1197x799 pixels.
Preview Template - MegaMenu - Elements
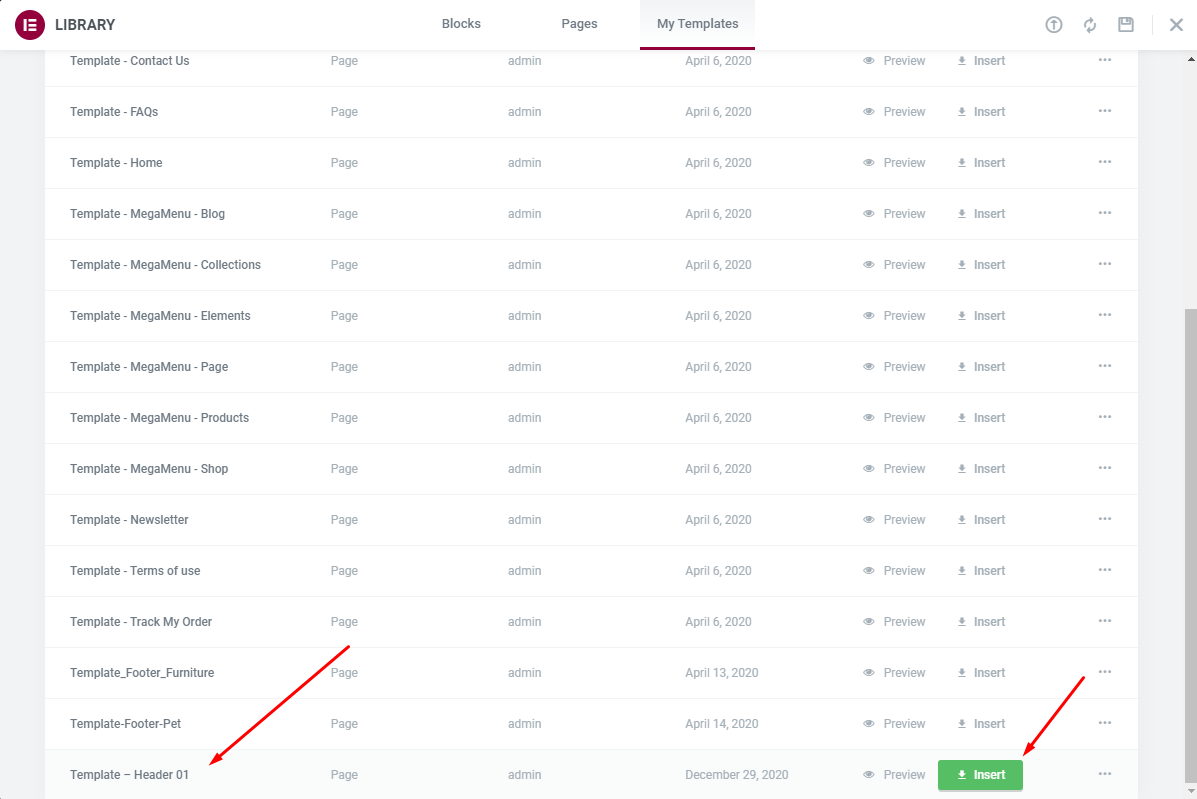pos(894,316)
